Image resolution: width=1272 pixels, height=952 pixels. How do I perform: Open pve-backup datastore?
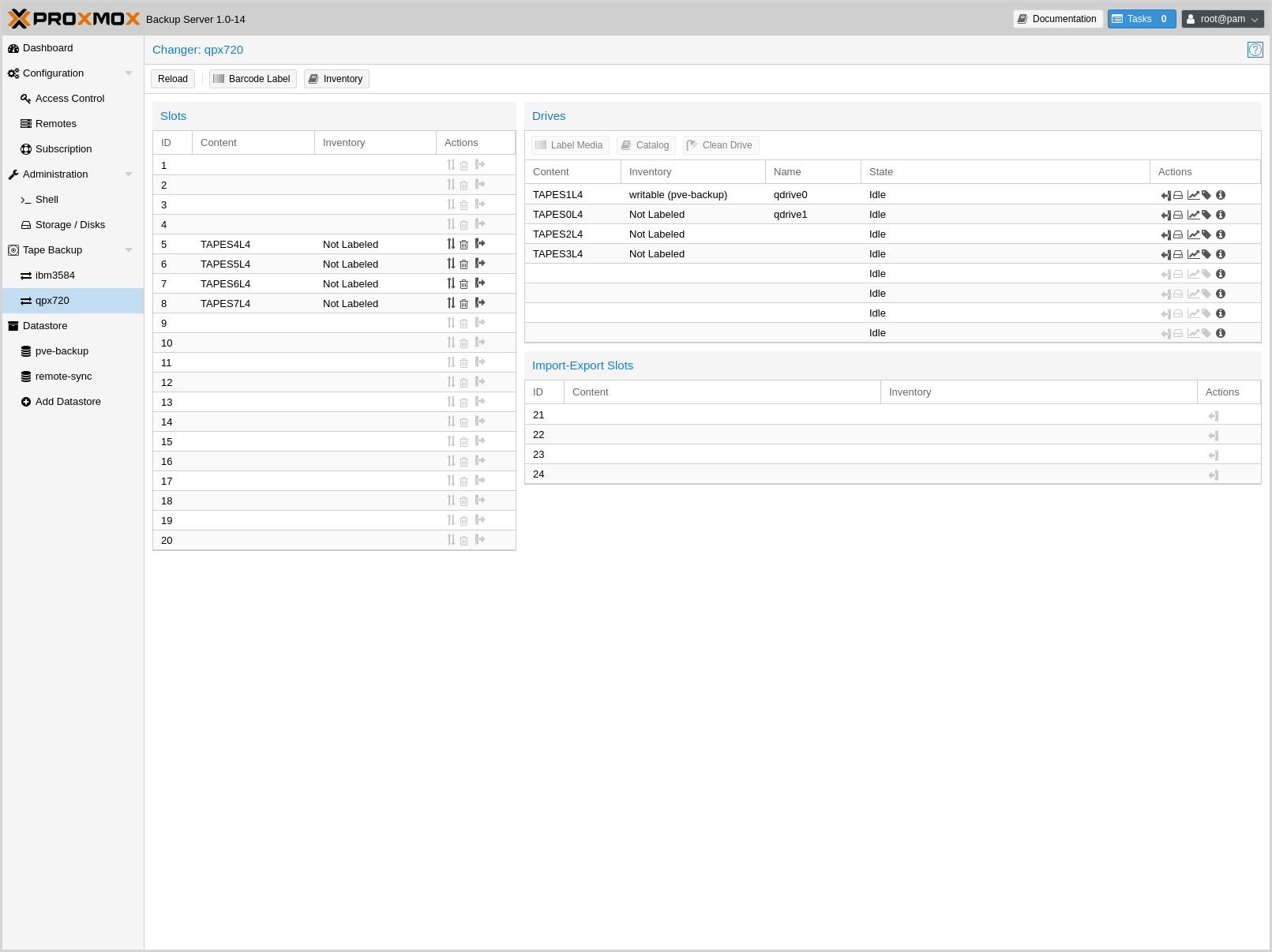pyautogui.click(x=62, y=351)
